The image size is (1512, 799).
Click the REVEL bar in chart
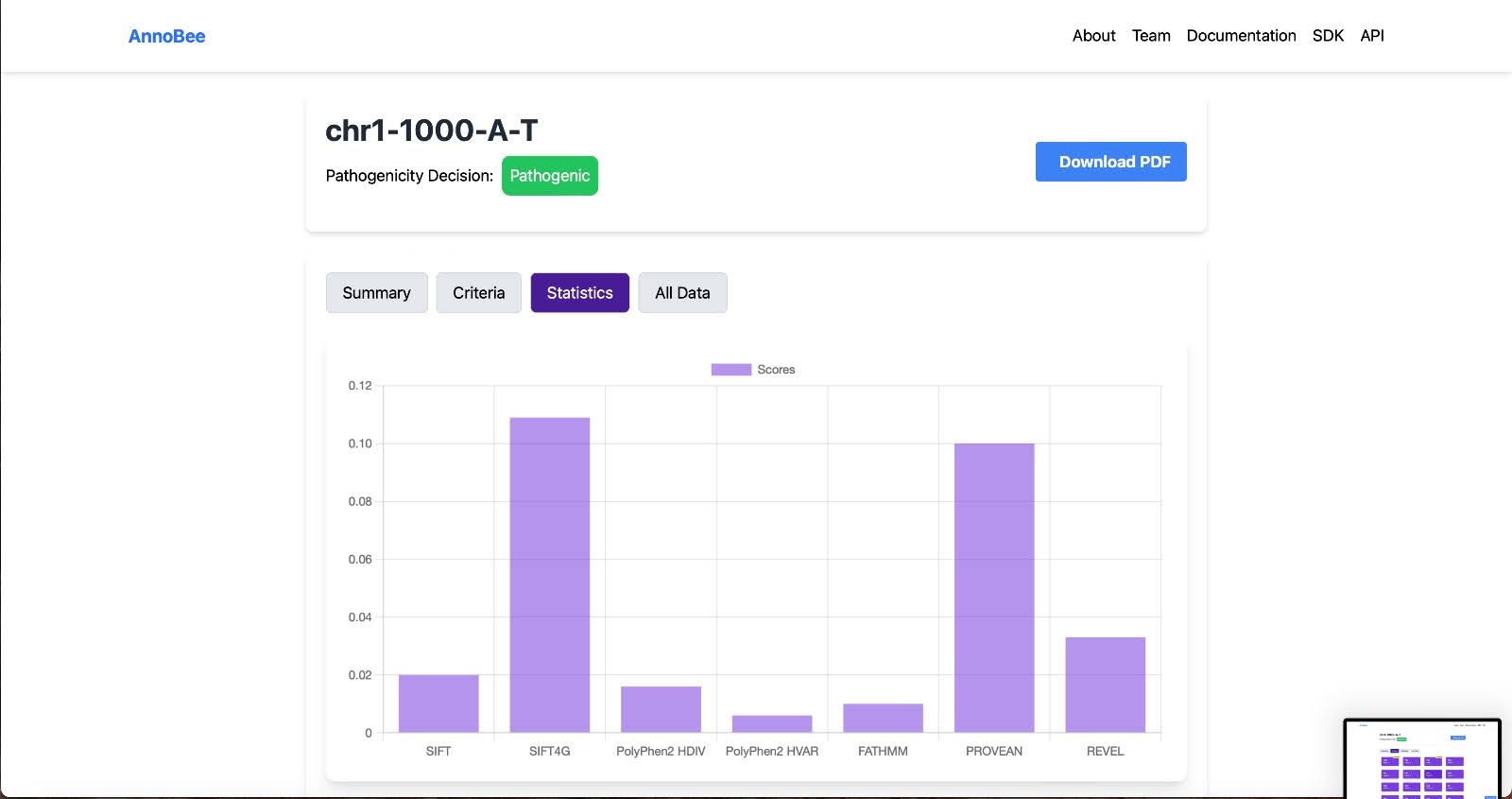[1106, 685]
